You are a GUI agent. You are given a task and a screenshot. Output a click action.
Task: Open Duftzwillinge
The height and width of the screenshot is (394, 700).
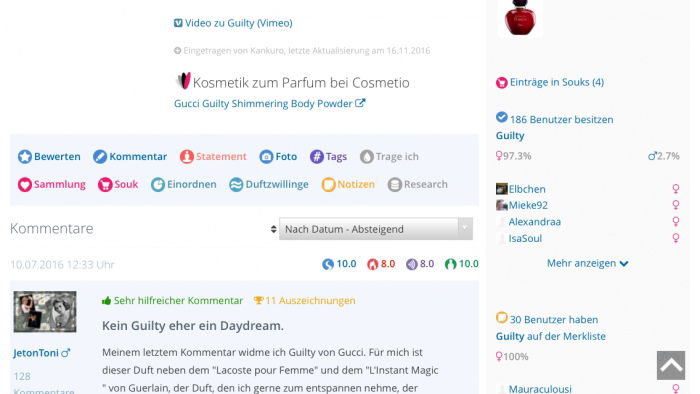277,184
